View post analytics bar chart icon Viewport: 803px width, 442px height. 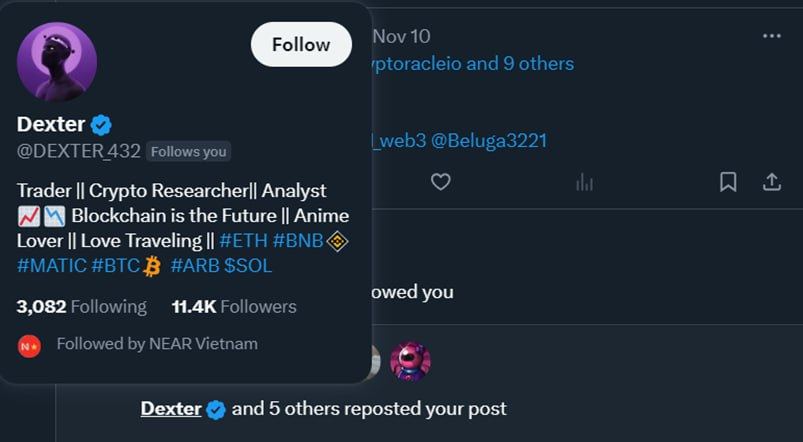584,181
